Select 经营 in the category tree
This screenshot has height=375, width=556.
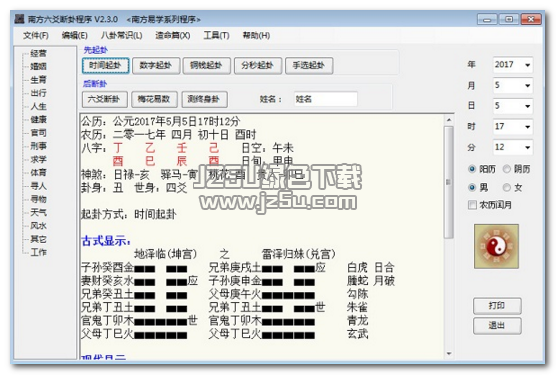[x=38, y=54]
